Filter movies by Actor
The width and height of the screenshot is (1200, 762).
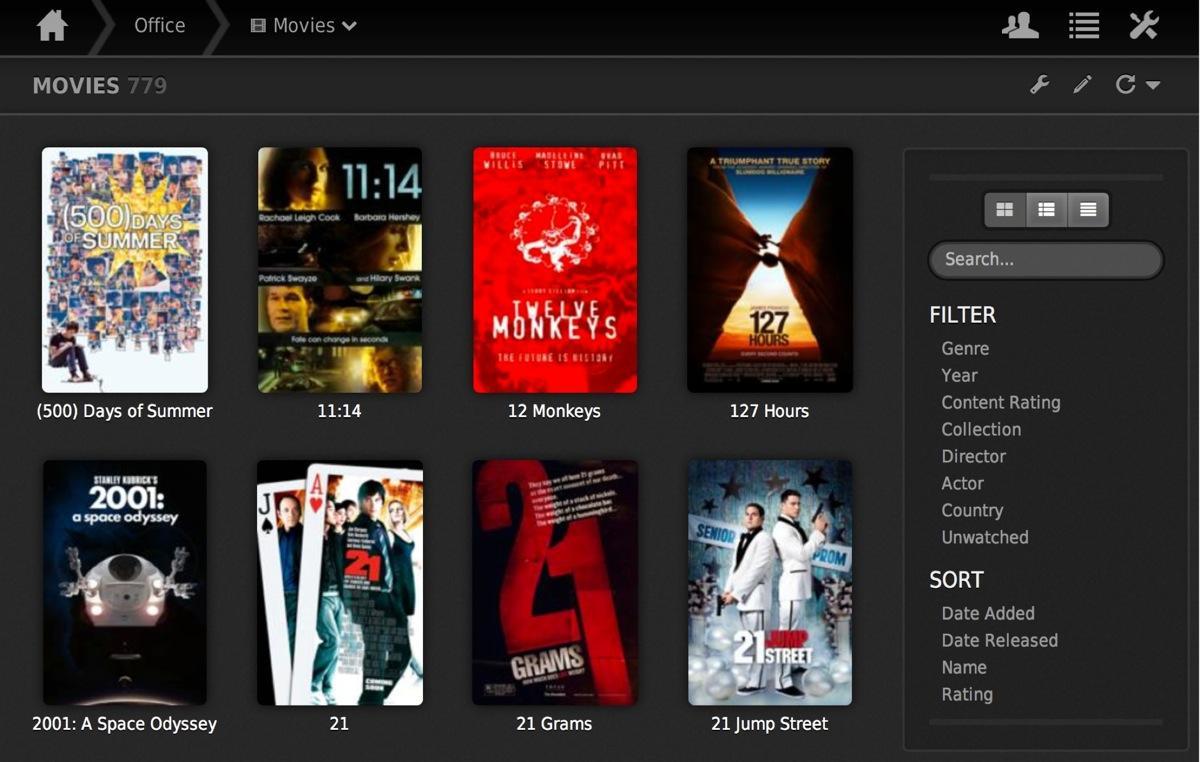coord(962,484)
